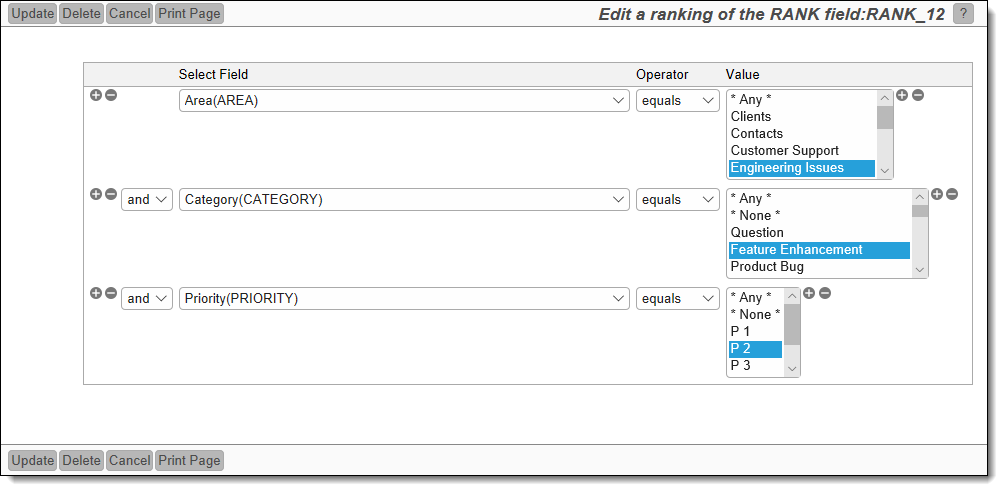Viewport: 1003px width, 491px height.
Task: Choose 'P 1' in Priority value list
Action: tap(741, 332)
